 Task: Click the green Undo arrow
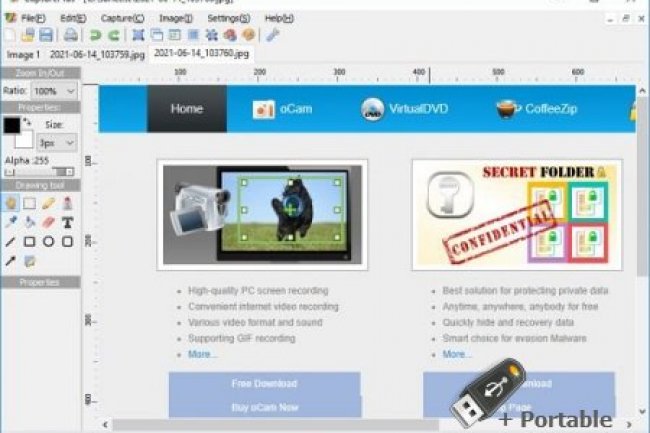(x=96, y=35)
